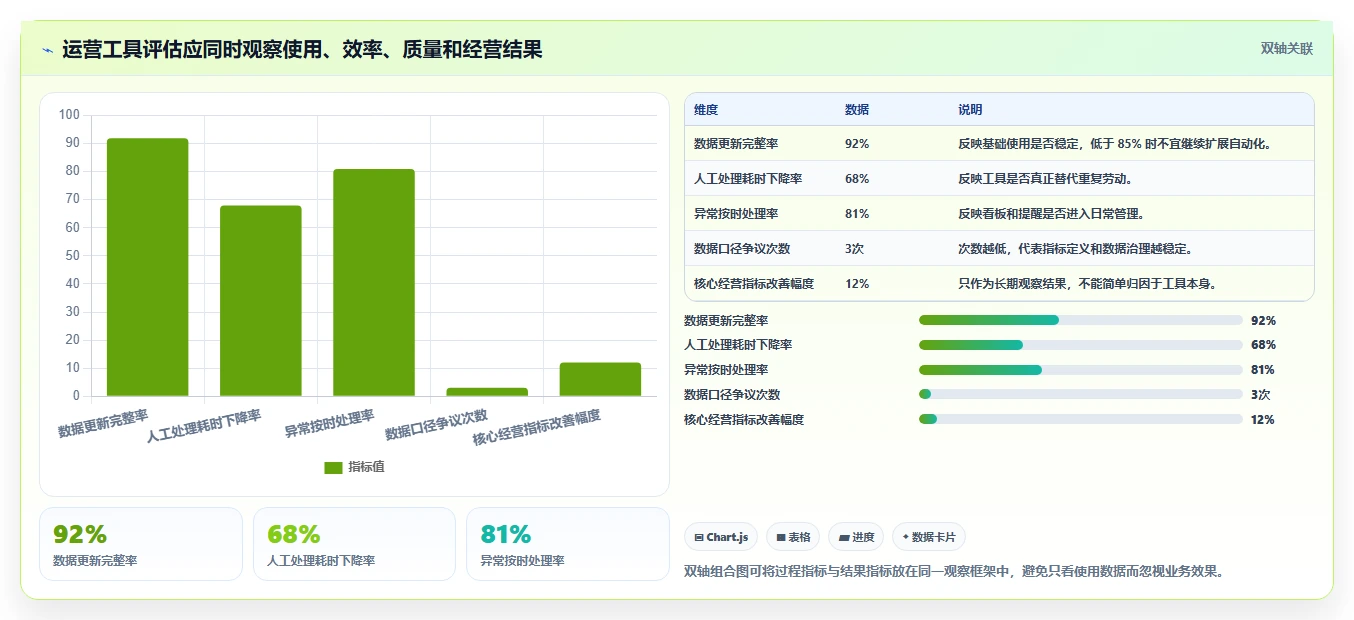The width and height of the screenshot is (1354, 620).
Task: Click the 异常按时处理率 bar in the chart
Action: 374,283
